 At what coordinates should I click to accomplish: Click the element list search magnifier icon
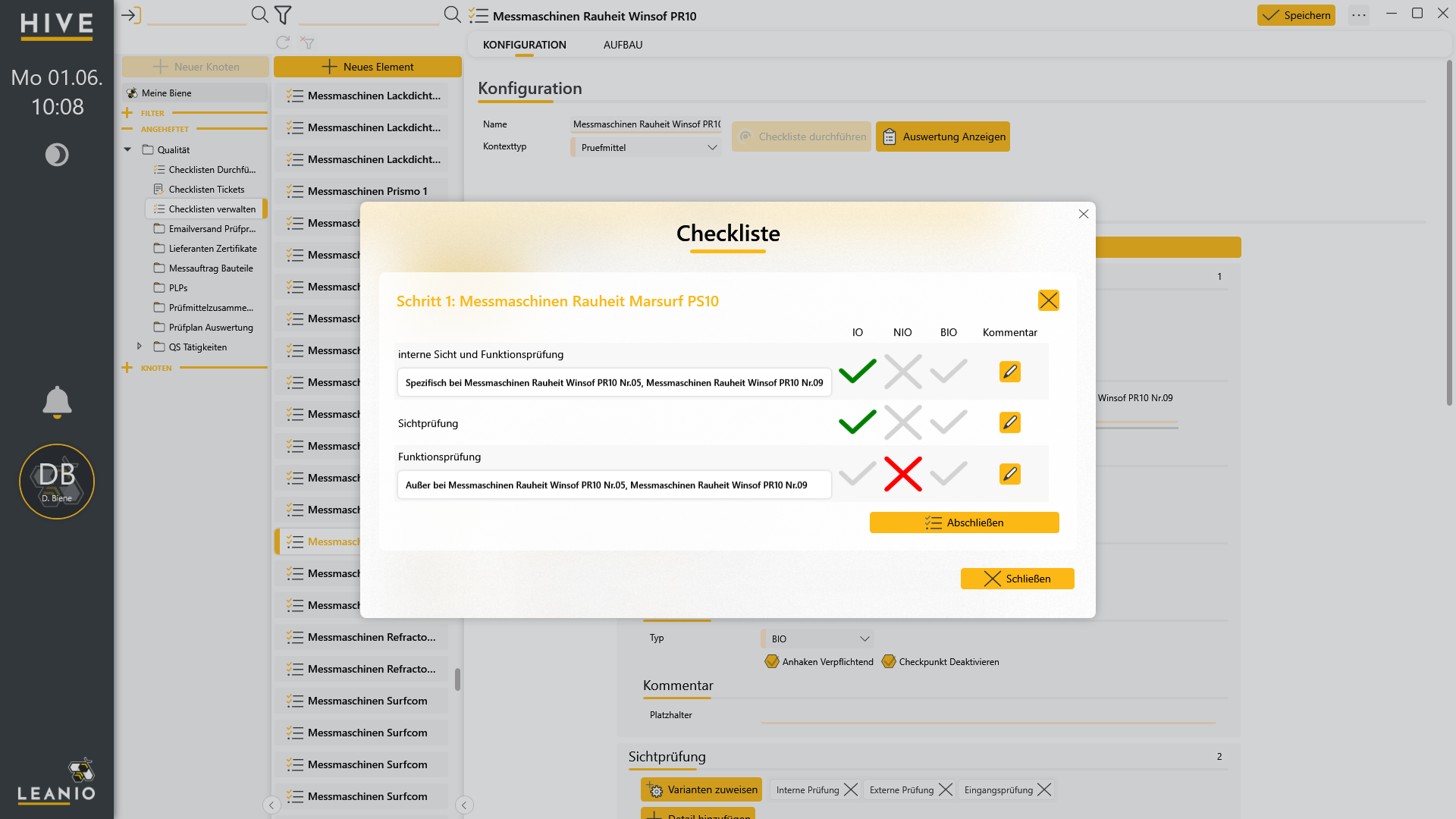pyautogui.click(x=452, y=14)
